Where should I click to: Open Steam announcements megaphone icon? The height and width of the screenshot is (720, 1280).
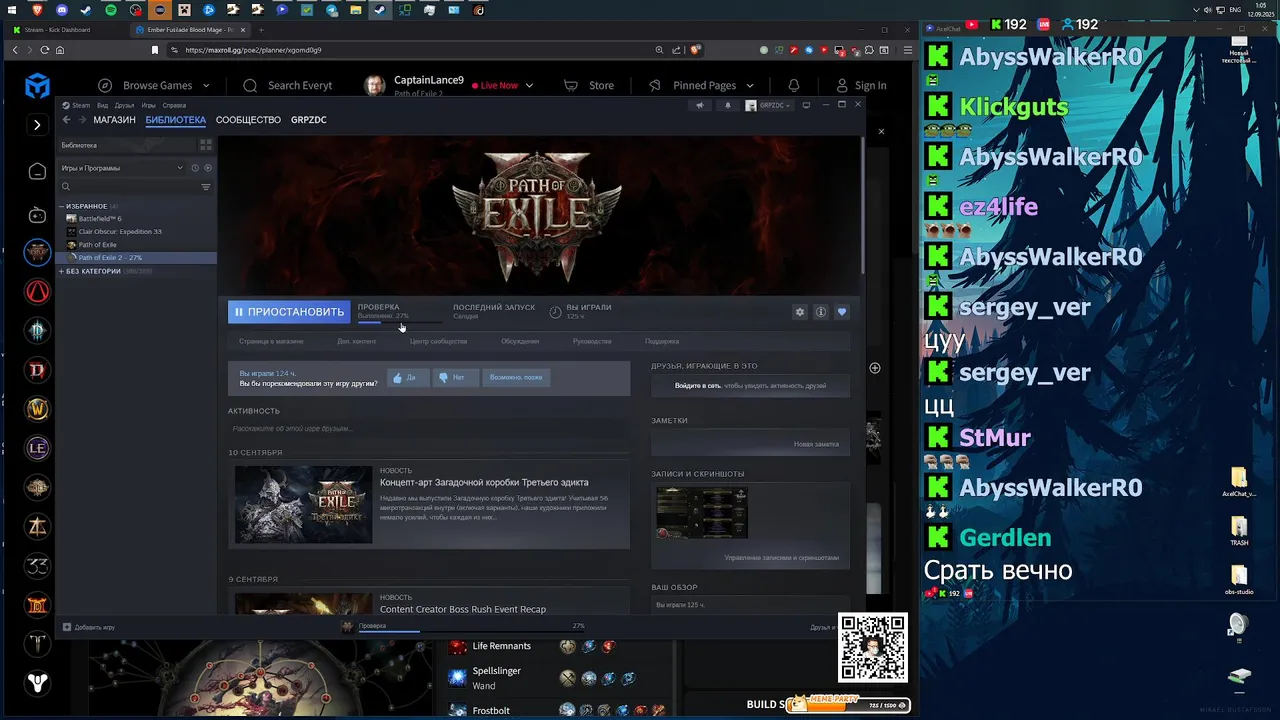[x=700, y=105]
